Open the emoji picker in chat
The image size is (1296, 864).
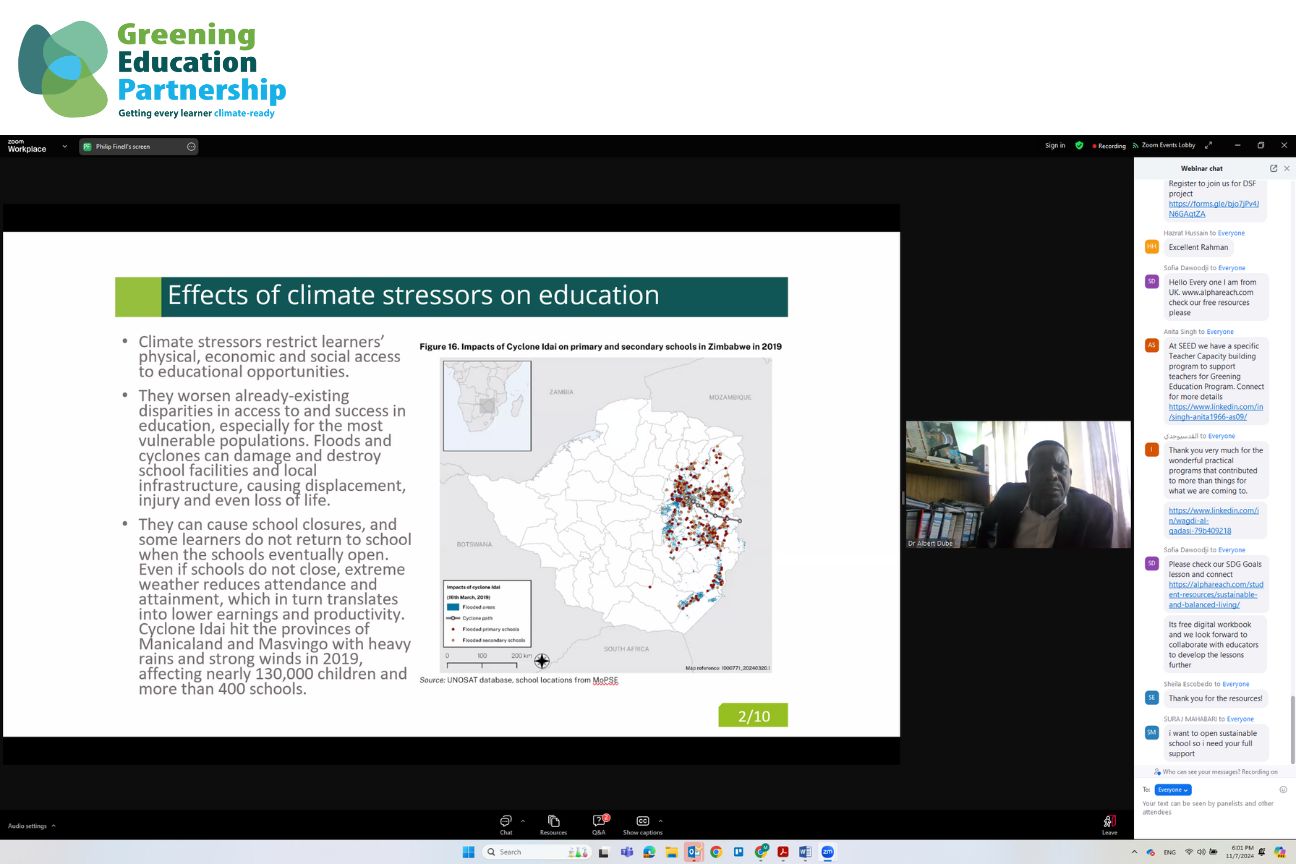tap(1283, 789)
